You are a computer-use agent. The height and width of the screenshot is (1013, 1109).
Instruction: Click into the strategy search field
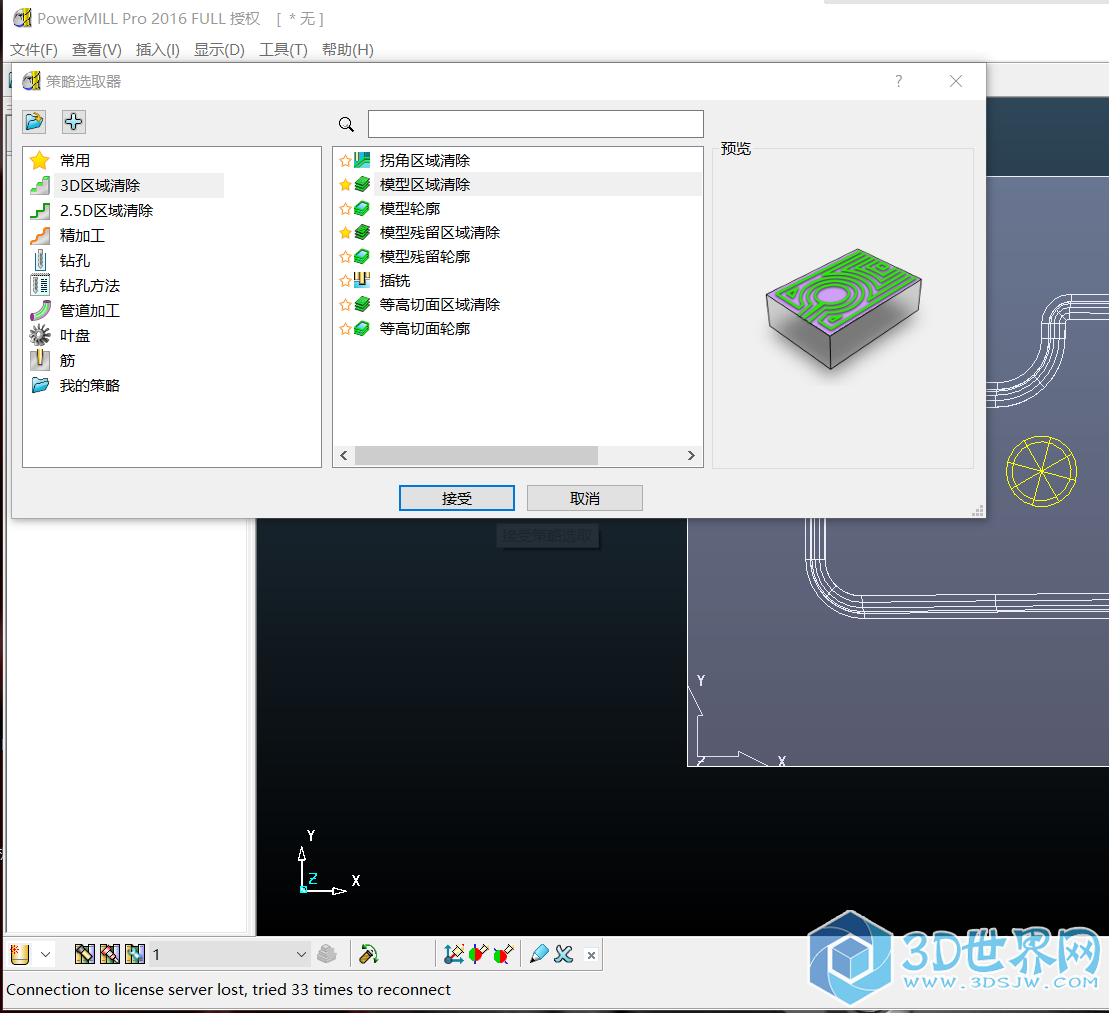535,124
